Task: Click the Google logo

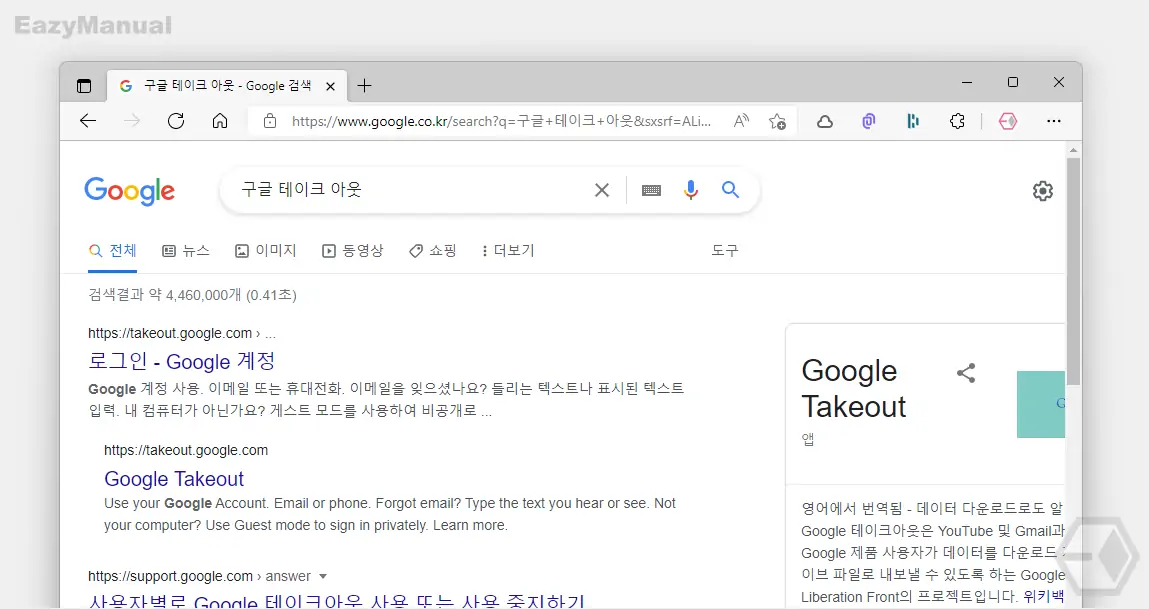Action: pyautogui.click(x=130, y=191)
